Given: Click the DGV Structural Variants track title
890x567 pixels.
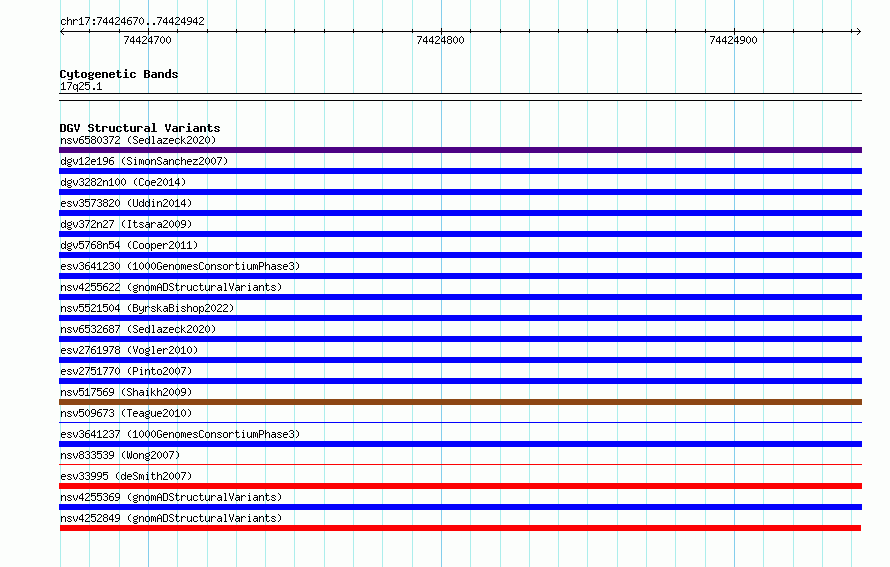Looking at the screenshot, I should tap(140, 128).
